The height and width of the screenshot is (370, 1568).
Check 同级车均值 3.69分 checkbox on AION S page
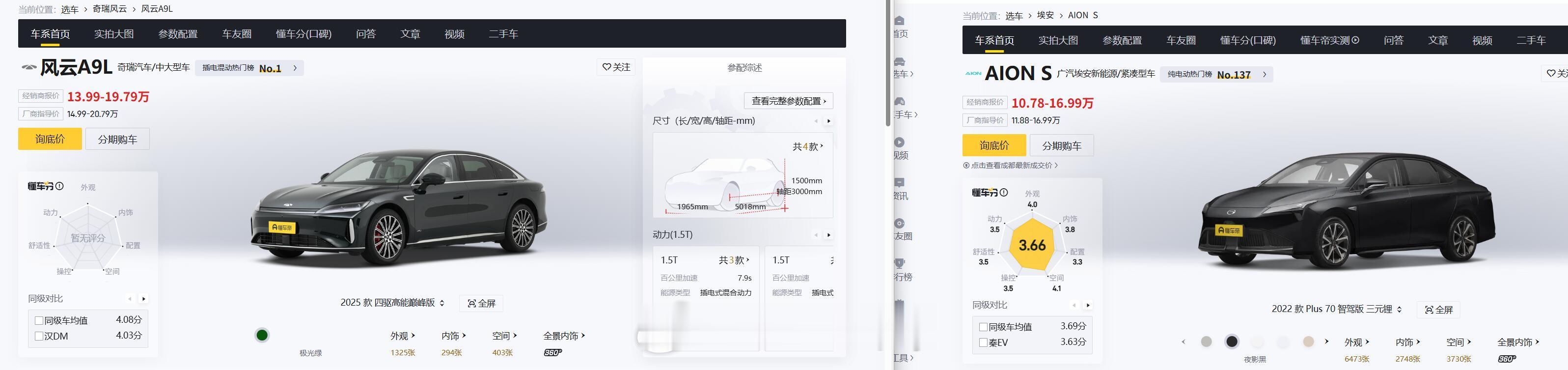983,327
